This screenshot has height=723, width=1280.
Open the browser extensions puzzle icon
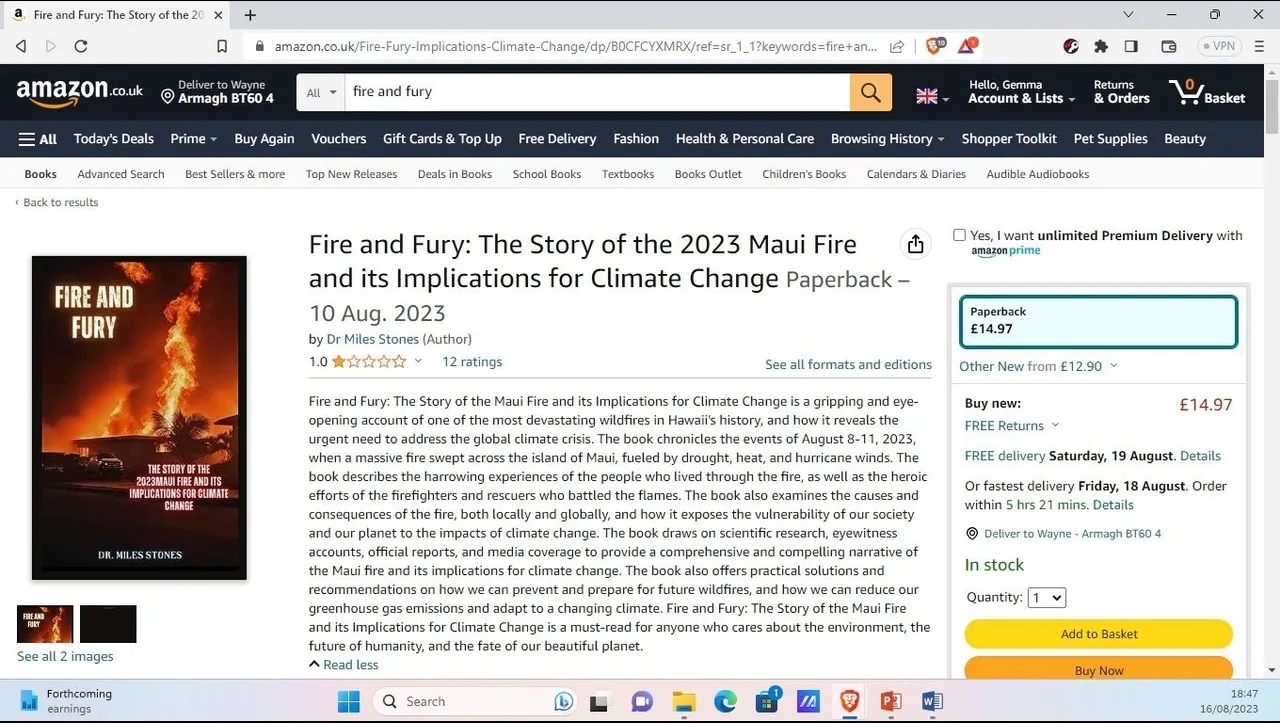pyautogui.click(x=1101, y=46)
